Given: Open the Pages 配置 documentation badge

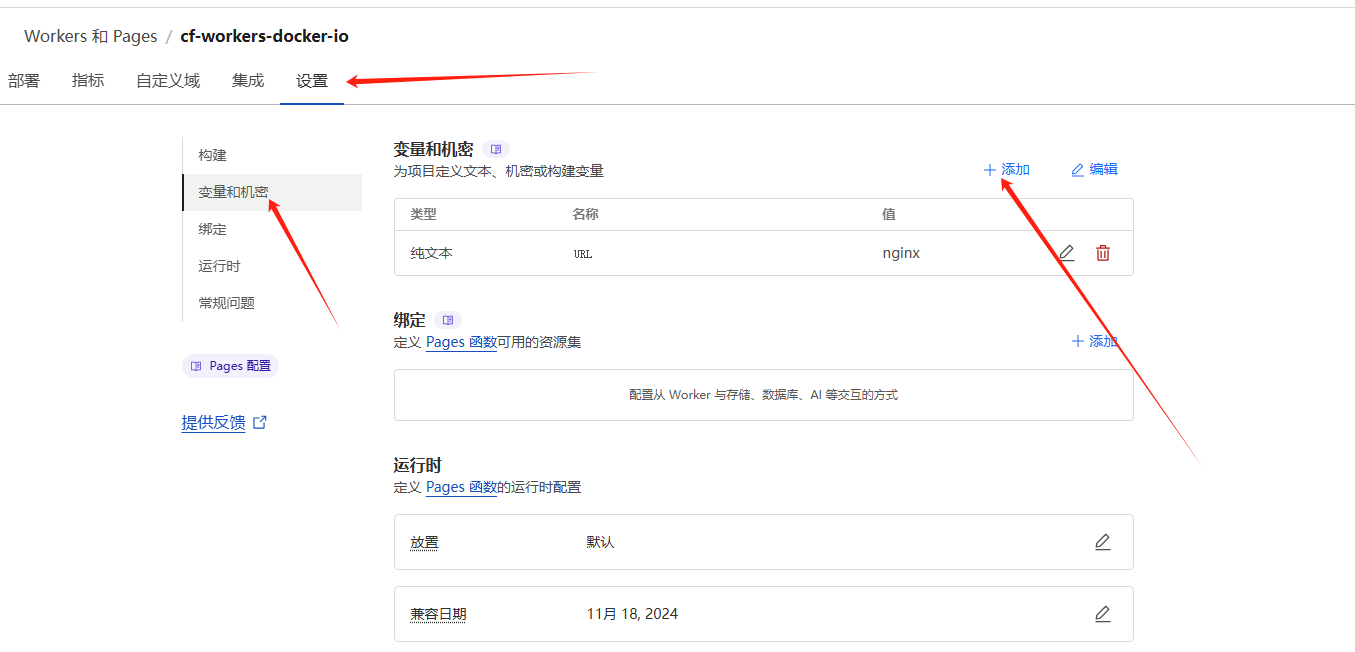Looking at the screenshot, I should (x=231, y=366).
